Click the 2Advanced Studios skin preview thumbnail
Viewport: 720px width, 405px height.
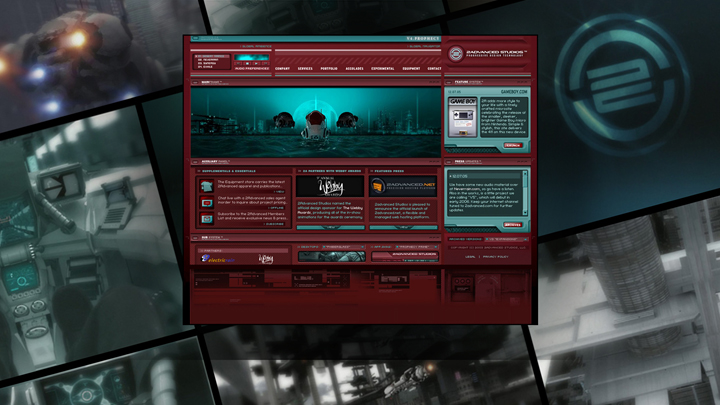click(405, 257)
